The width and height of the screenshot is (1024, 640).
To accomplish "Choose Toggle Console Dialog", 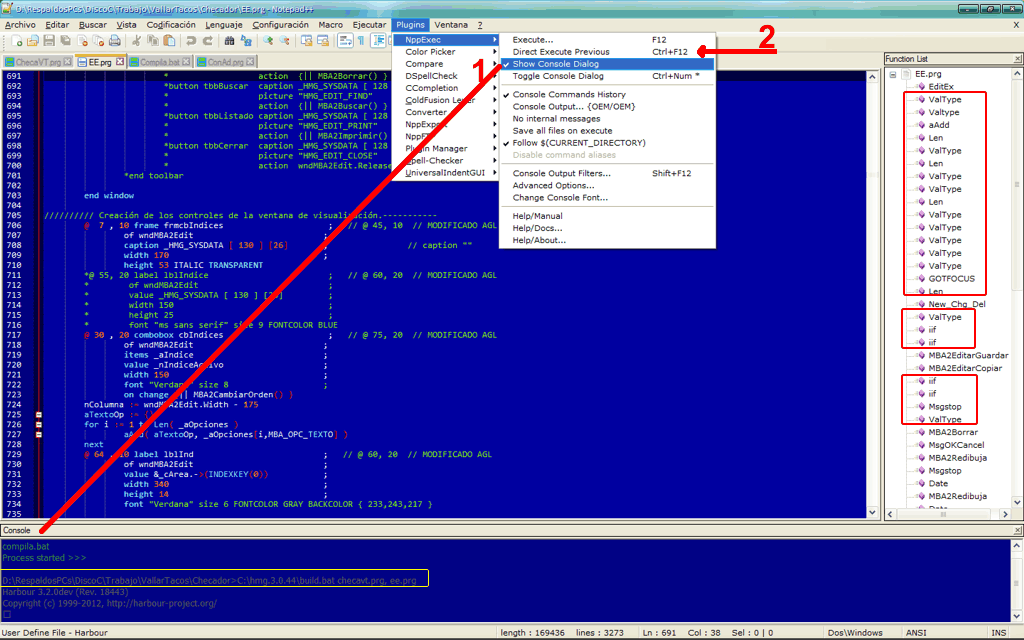I will click(607, 76).
